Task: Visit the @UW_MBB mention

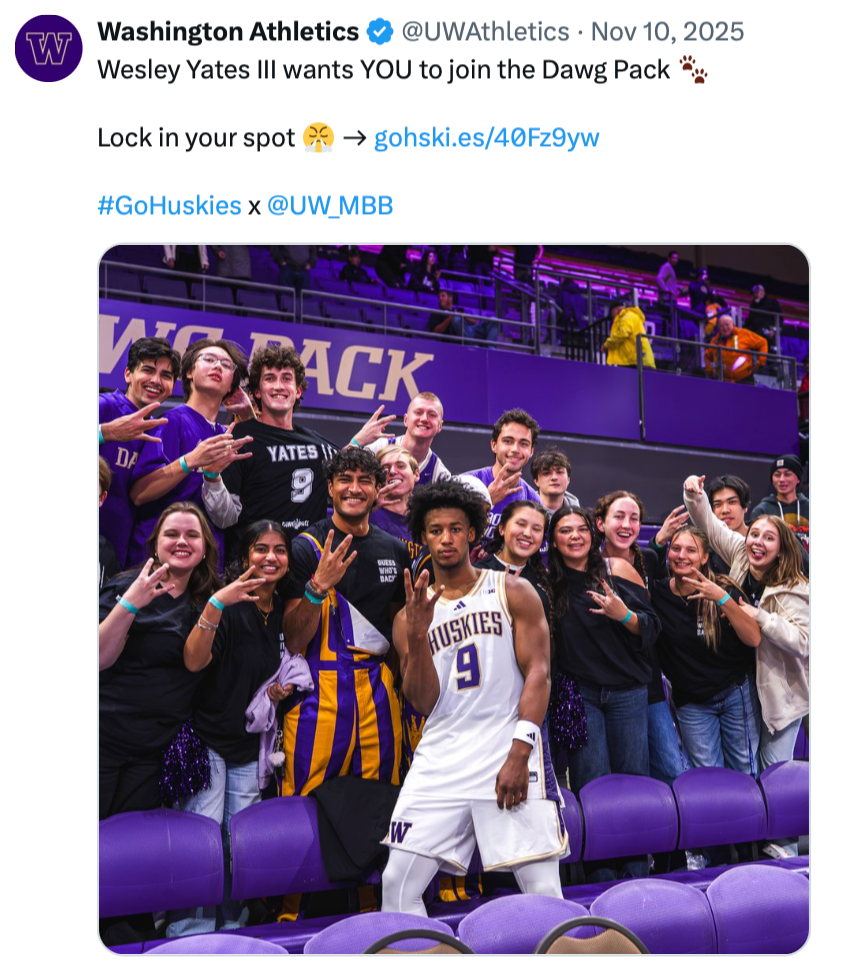Action: (330, 206)
